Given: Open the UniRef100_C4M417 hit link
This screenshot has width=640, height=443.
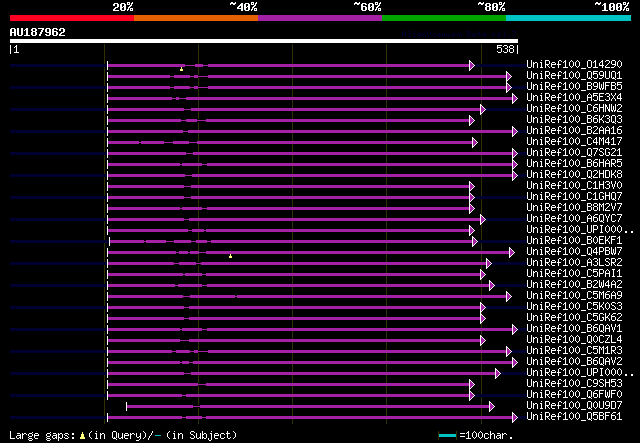Looking at the screenshot, I should pyautogui.click(x=574, y=141).
